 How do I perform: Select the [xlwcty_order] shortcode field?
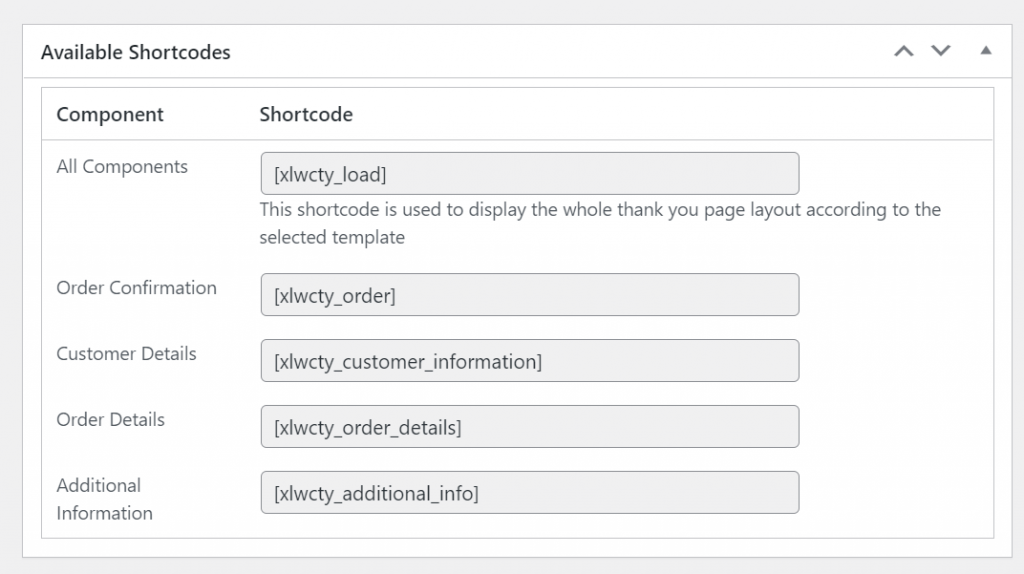click(530, 295)
